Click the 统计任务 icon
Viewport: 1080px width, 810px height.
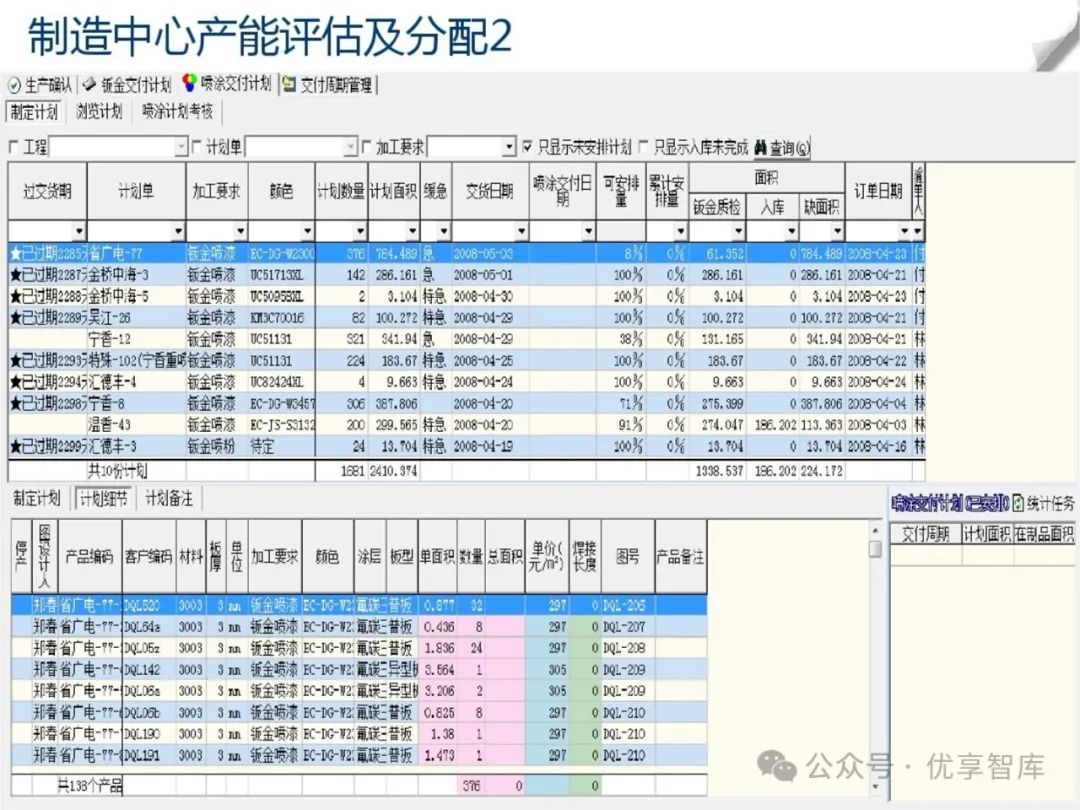pyautogui.click(x=1018, y=503)
